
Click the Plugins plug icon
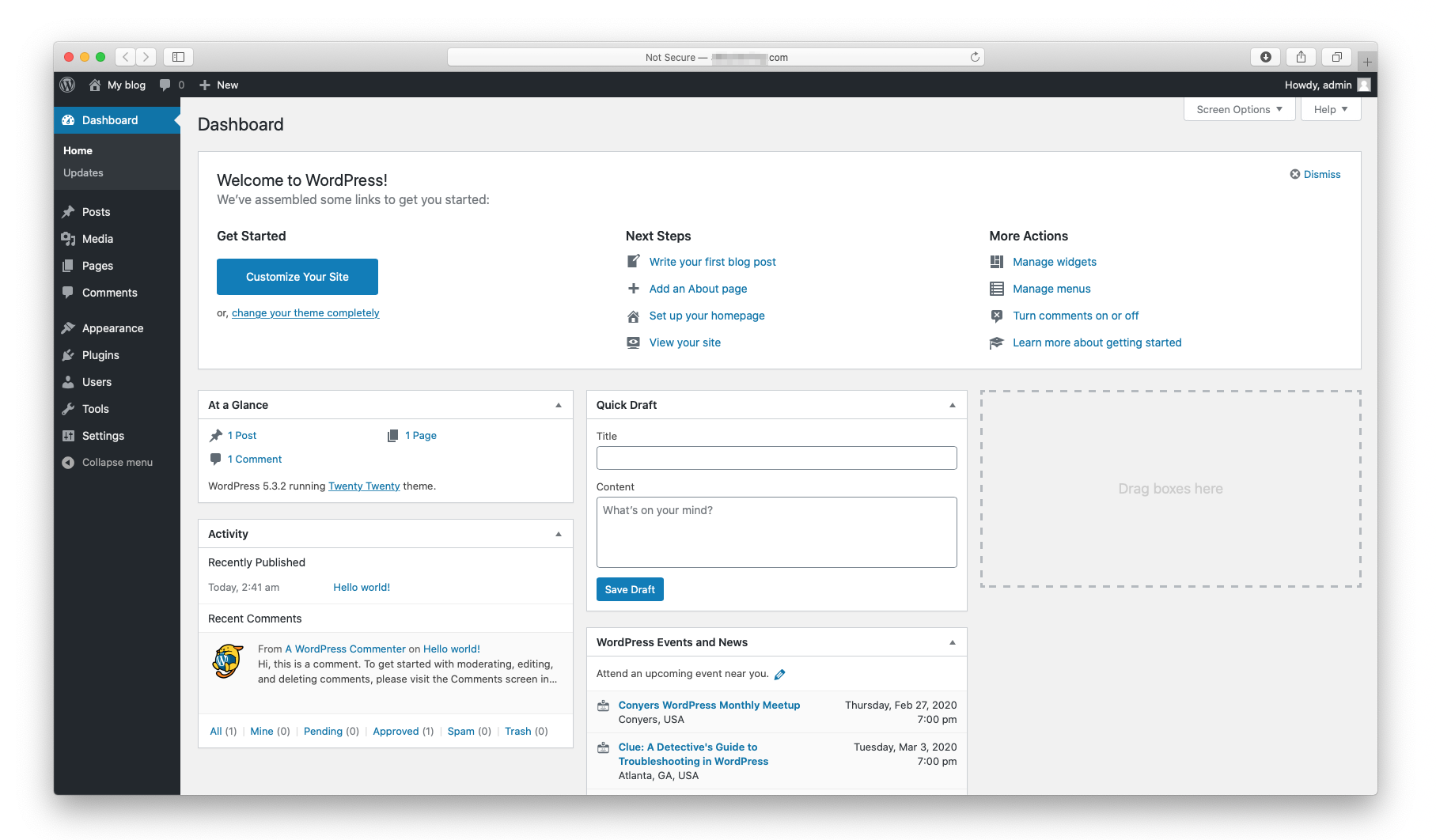point(69,355)
